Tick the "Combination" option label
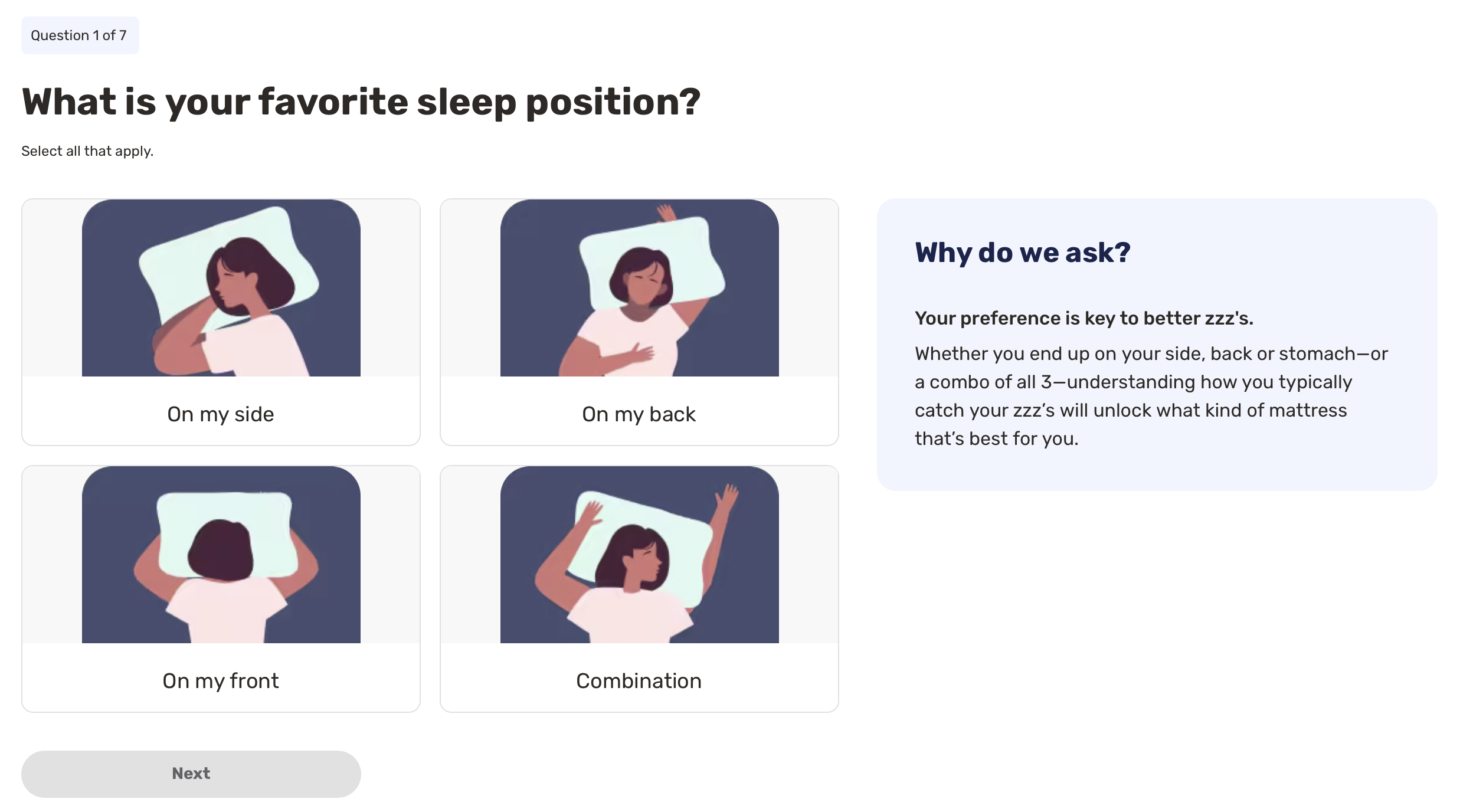Viewport: 1473px width, 812px height. (639, 681)
